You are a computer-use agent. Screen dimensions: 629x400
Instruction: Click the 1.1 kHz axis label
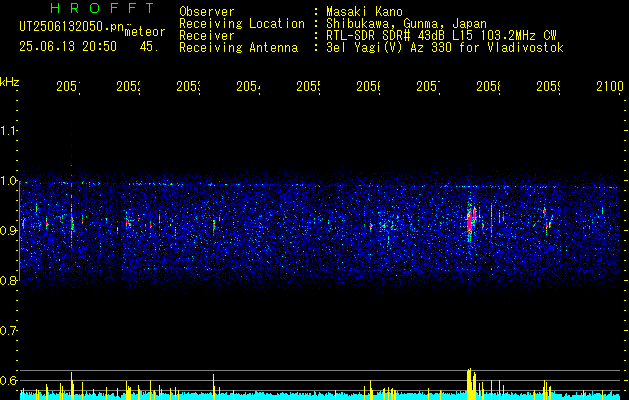click(9, 130)
